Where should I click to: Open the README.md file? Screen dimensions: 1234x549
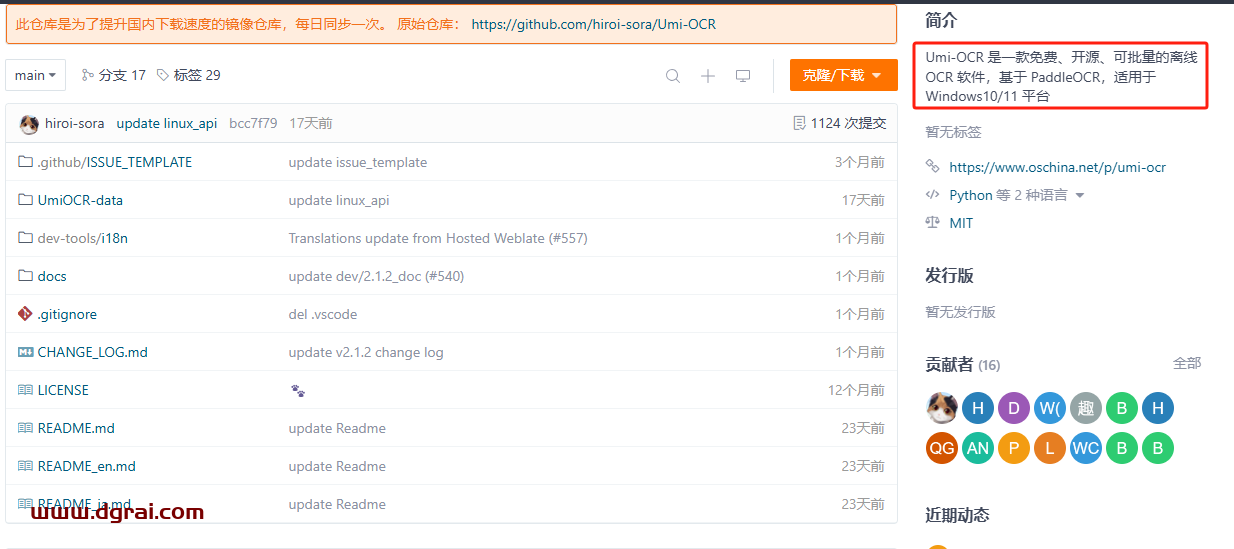point(76,428)
